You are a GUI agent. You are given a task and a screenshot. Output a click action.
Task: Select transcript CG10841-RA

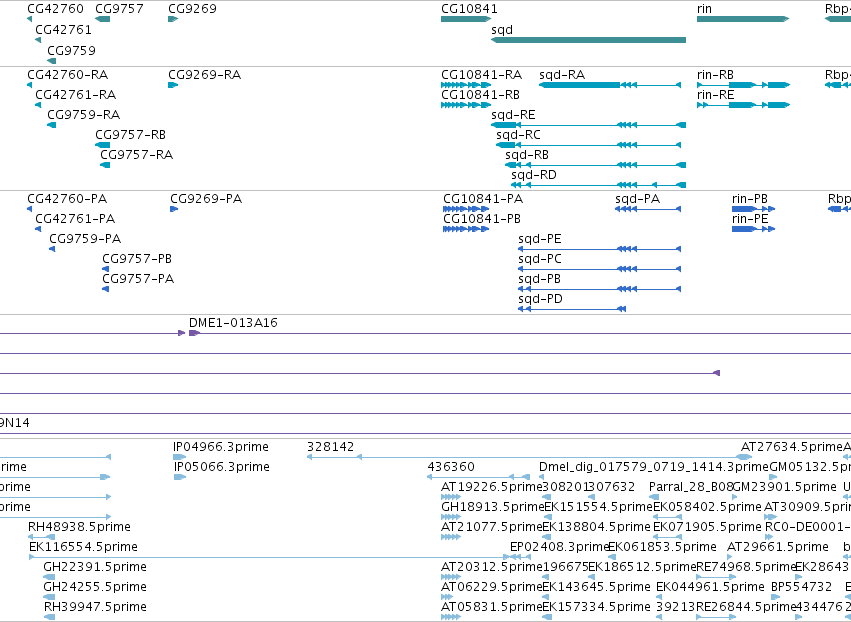click(x=481, y=75)
